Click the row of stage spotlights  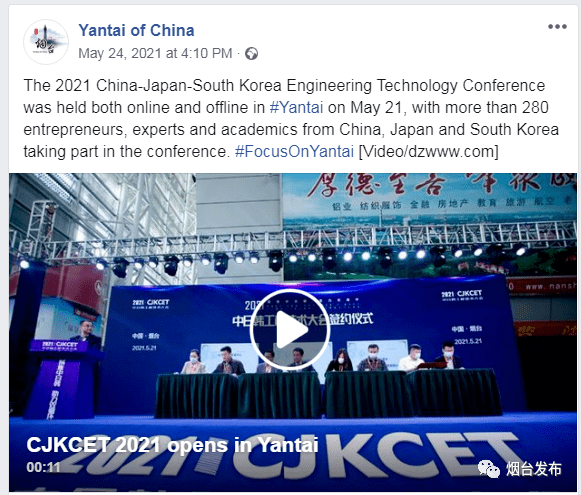pyautogui.click(x=274, y=260)
